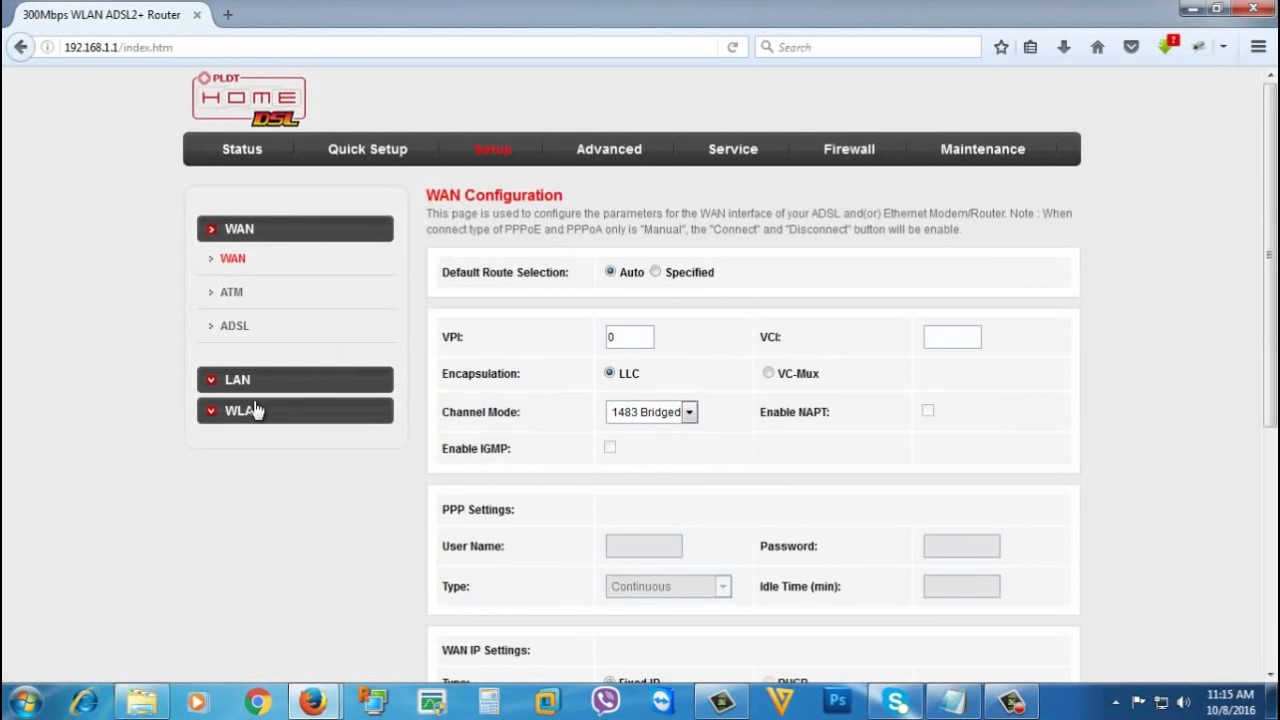Enable the NAPT checkbox
Screen dimensions: 1280x720
coord(928,410)
